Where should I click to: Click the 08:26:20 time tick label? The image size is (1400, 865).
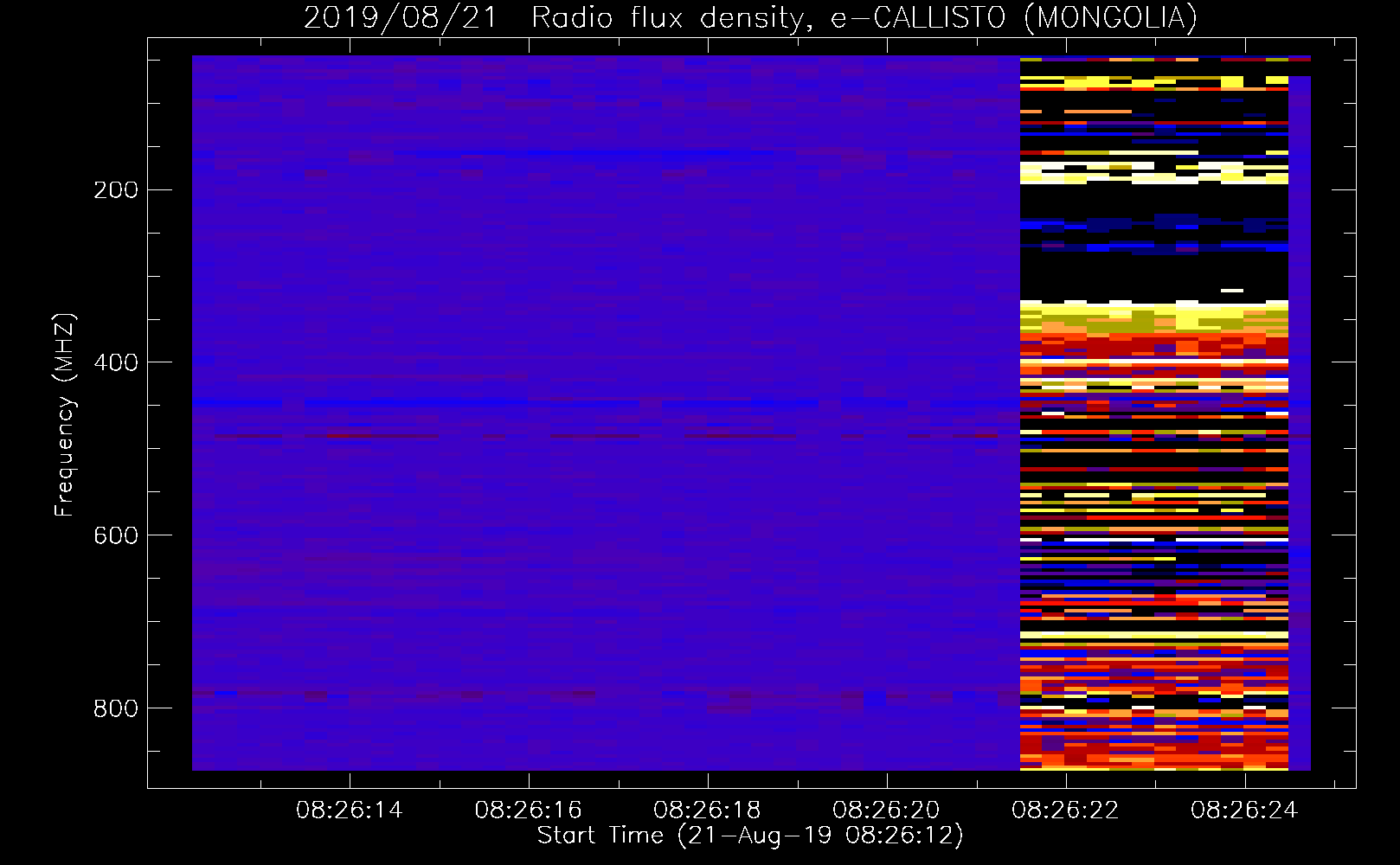(x=887, y=811)
